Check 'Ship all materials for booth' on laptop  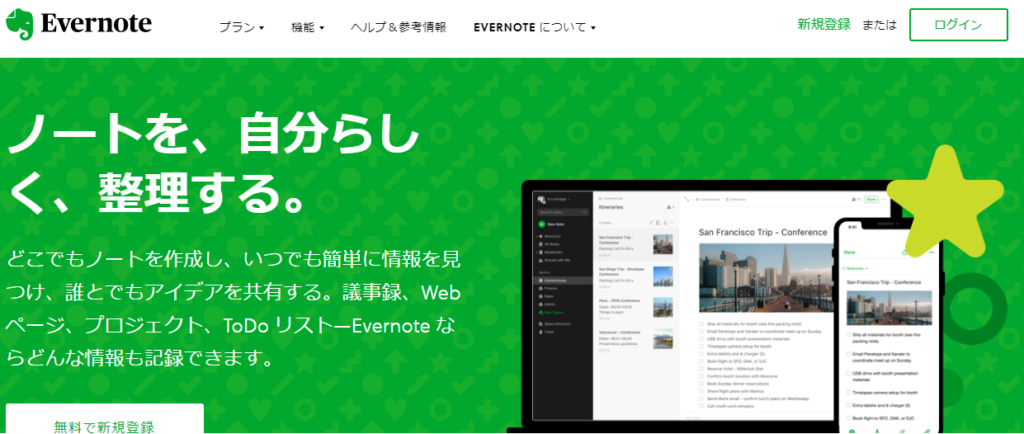pos(701,323)
